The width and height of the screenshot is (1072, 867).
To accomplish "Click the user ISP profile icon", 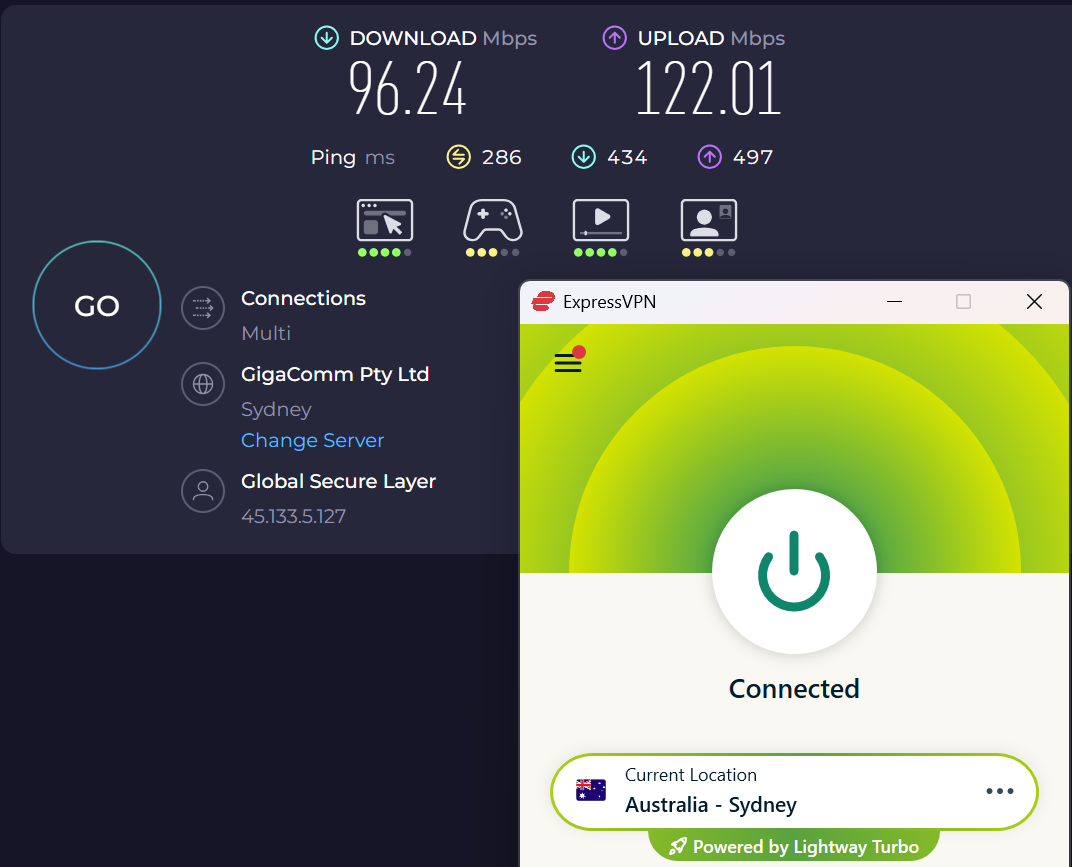I will [203, 491].
